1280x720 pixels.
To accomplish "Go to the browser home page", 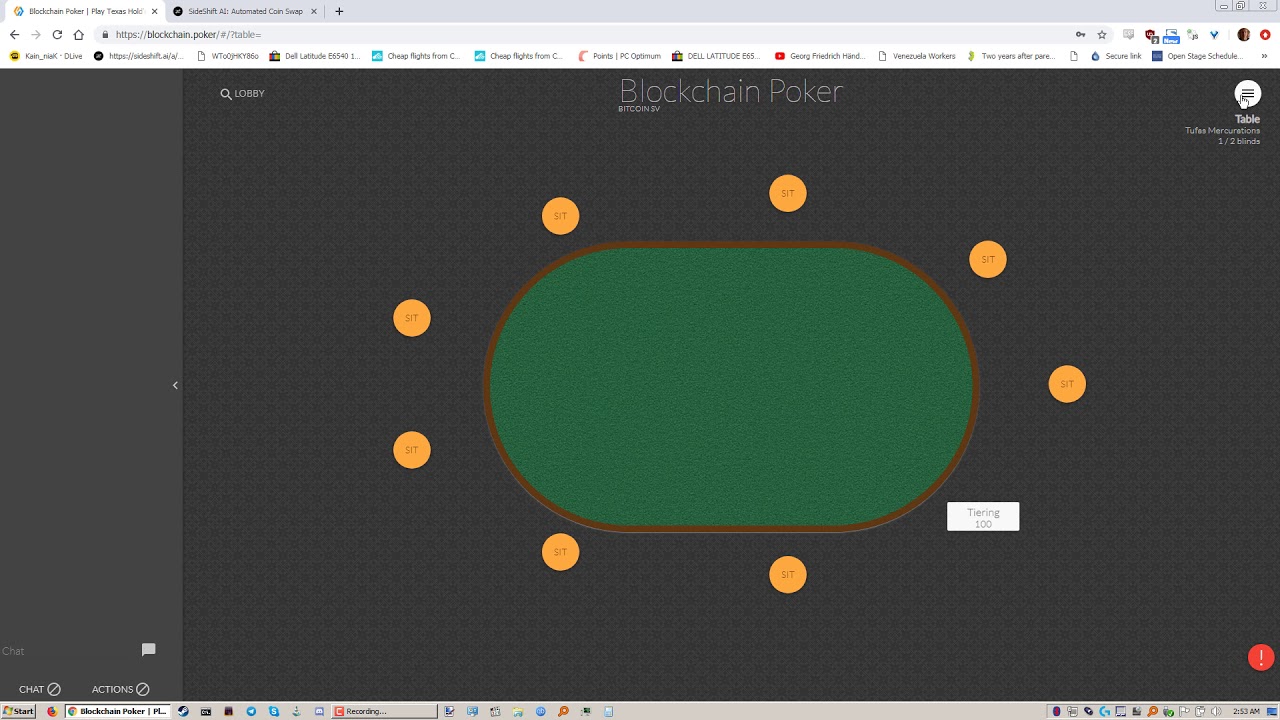I will point(78,34).
